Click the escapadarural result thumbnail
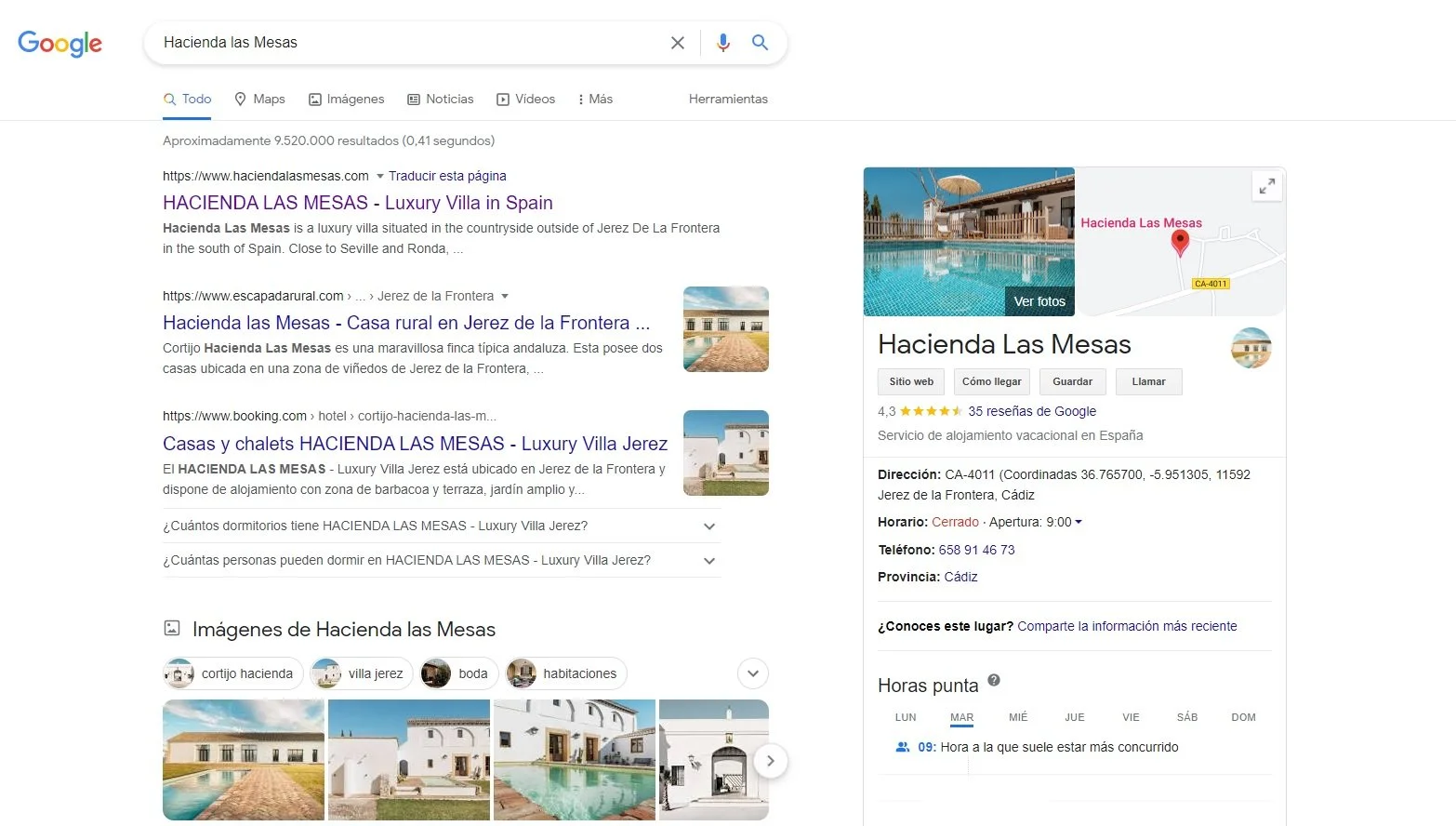The image size is (1456, 826). click(x=726, y=329)
